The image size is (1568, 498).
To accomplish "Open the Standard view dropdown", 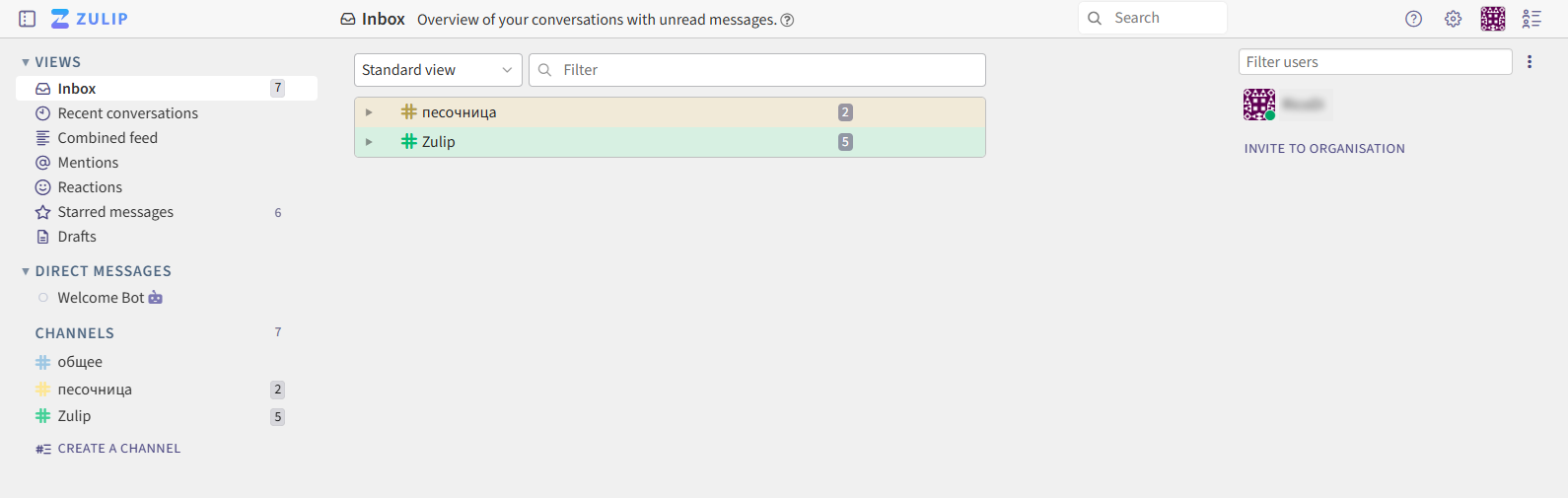I will [x=438, y=70].
